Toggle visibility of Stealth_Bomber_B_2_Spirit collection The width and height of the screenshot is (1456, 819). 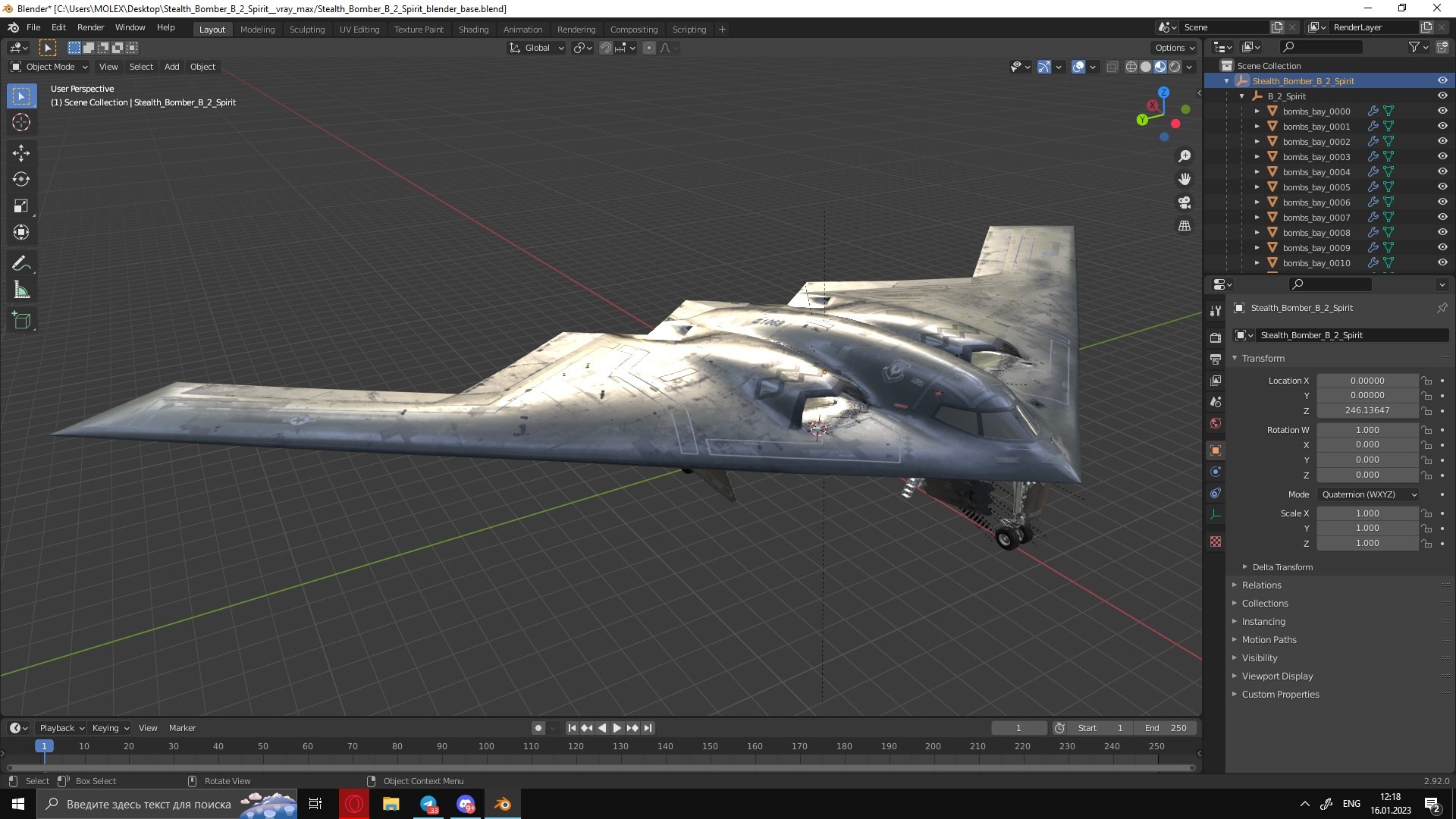(1442, 80)
